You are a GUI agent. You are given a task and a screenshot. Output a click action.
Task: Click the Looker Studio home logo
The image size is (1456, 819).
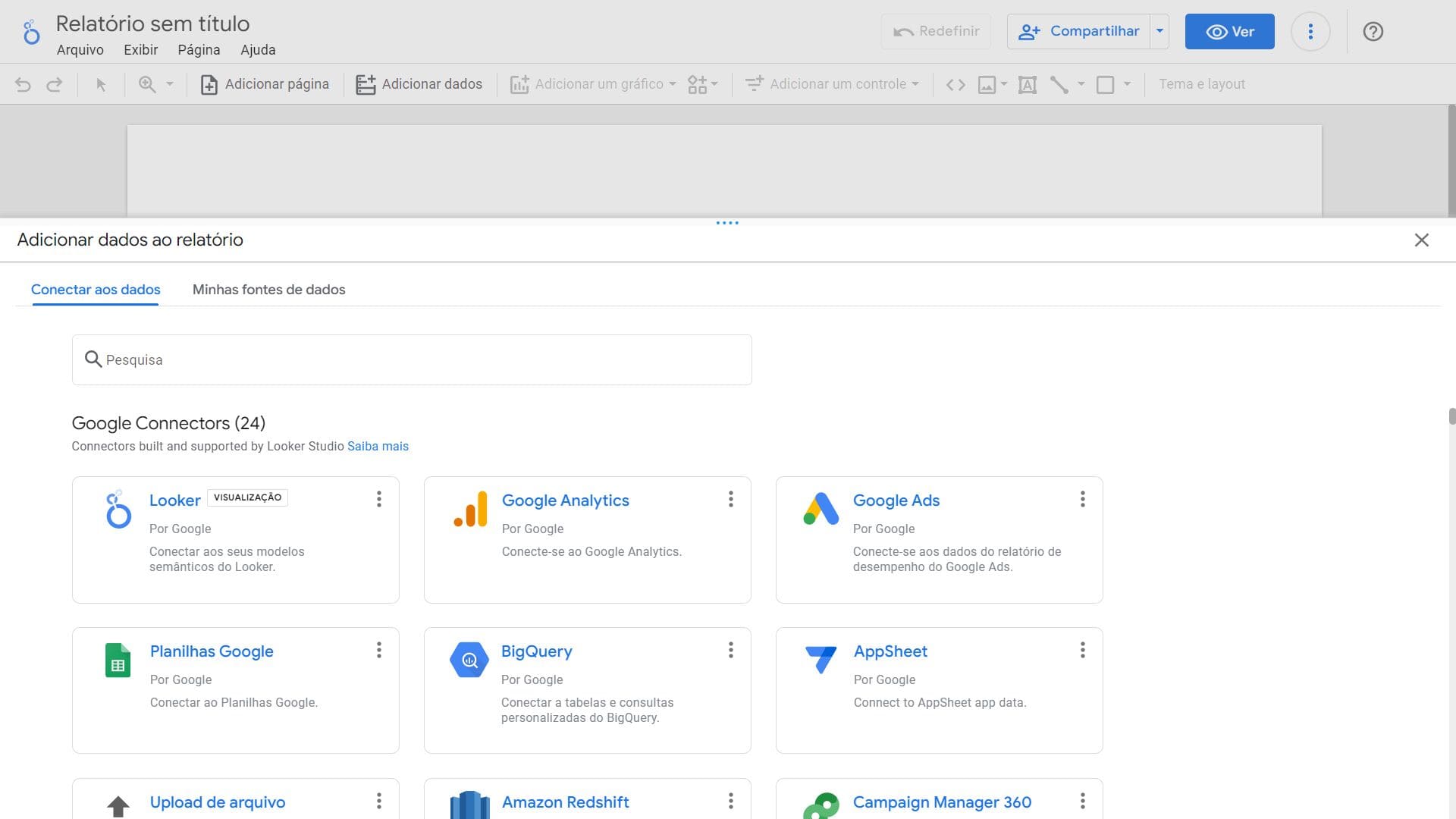point(31,33)
